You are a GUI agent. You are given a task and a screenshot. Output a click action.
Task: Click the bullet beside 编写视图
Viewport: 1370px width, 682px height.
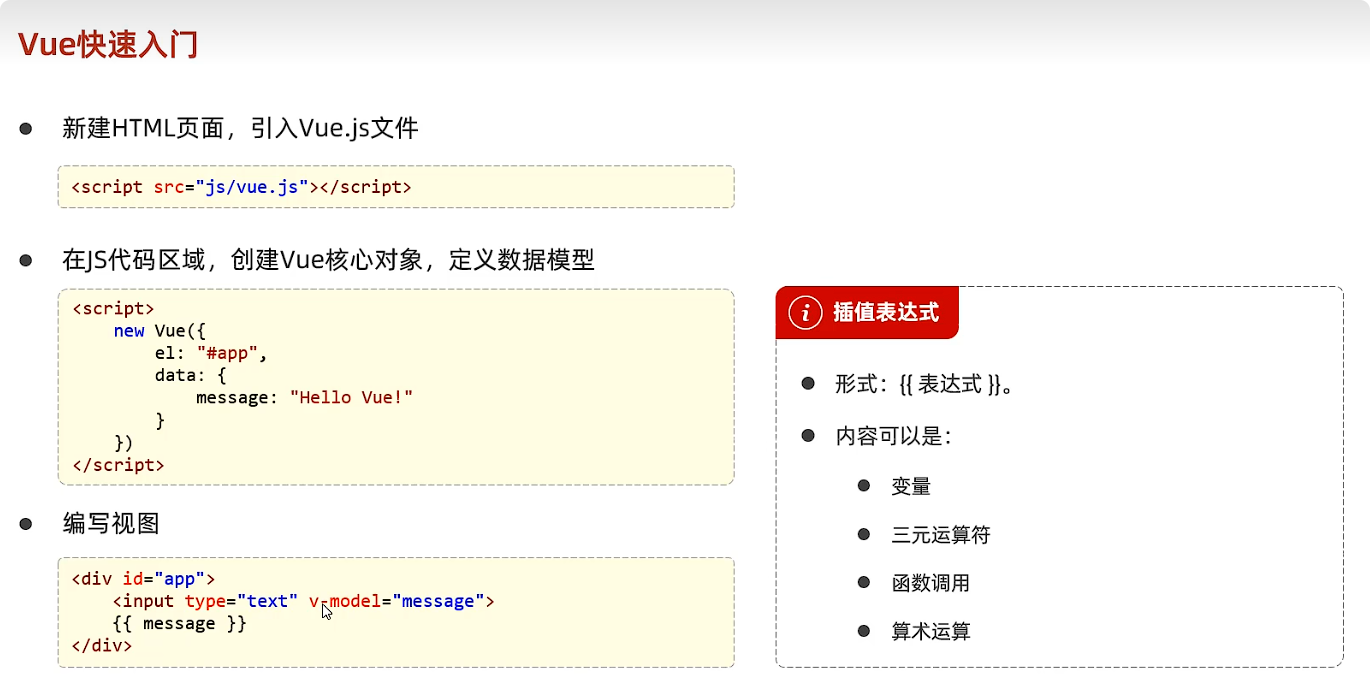point(25,522)
